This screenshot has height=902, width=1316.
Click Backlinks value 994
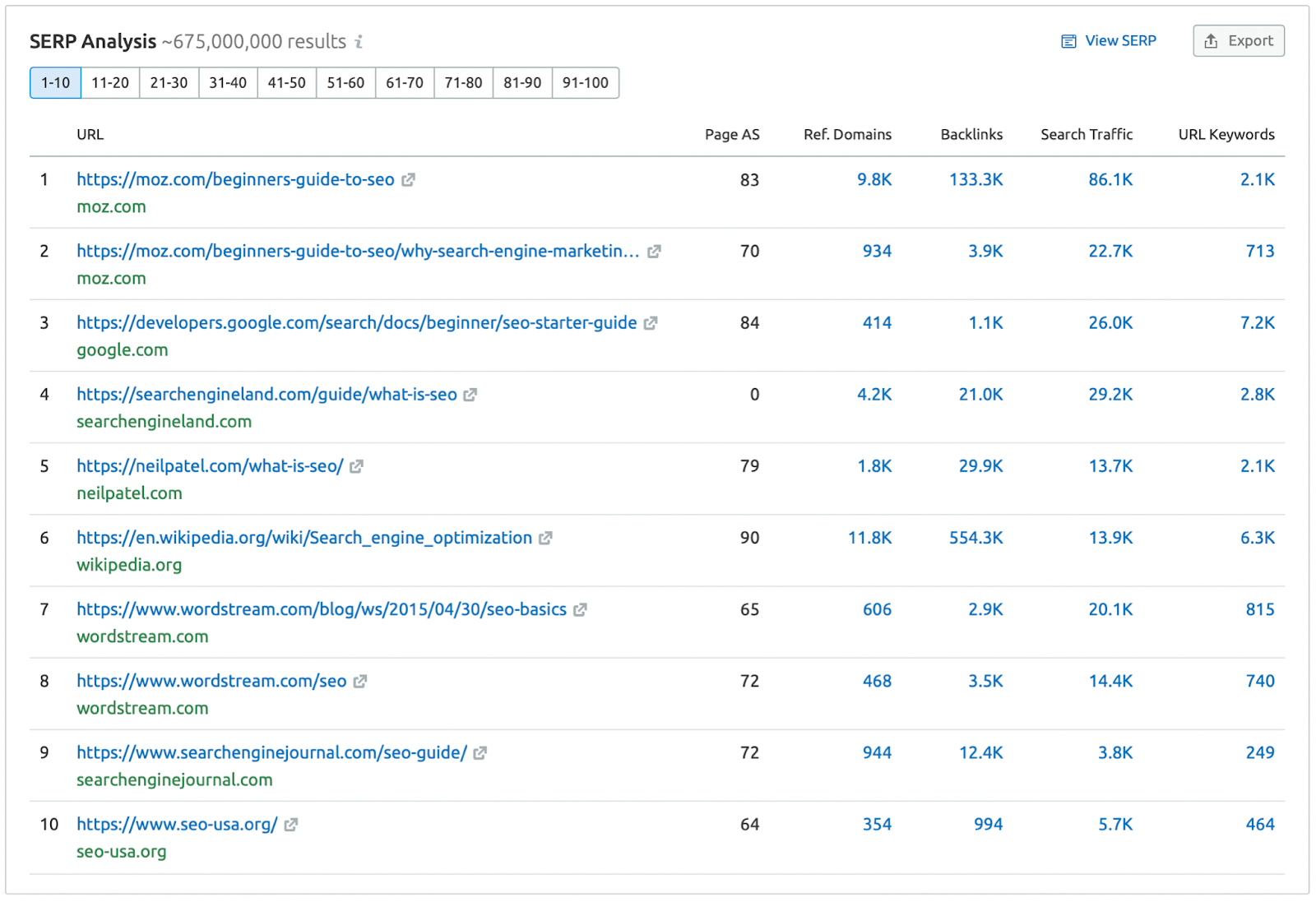click(x=989, y=823)
